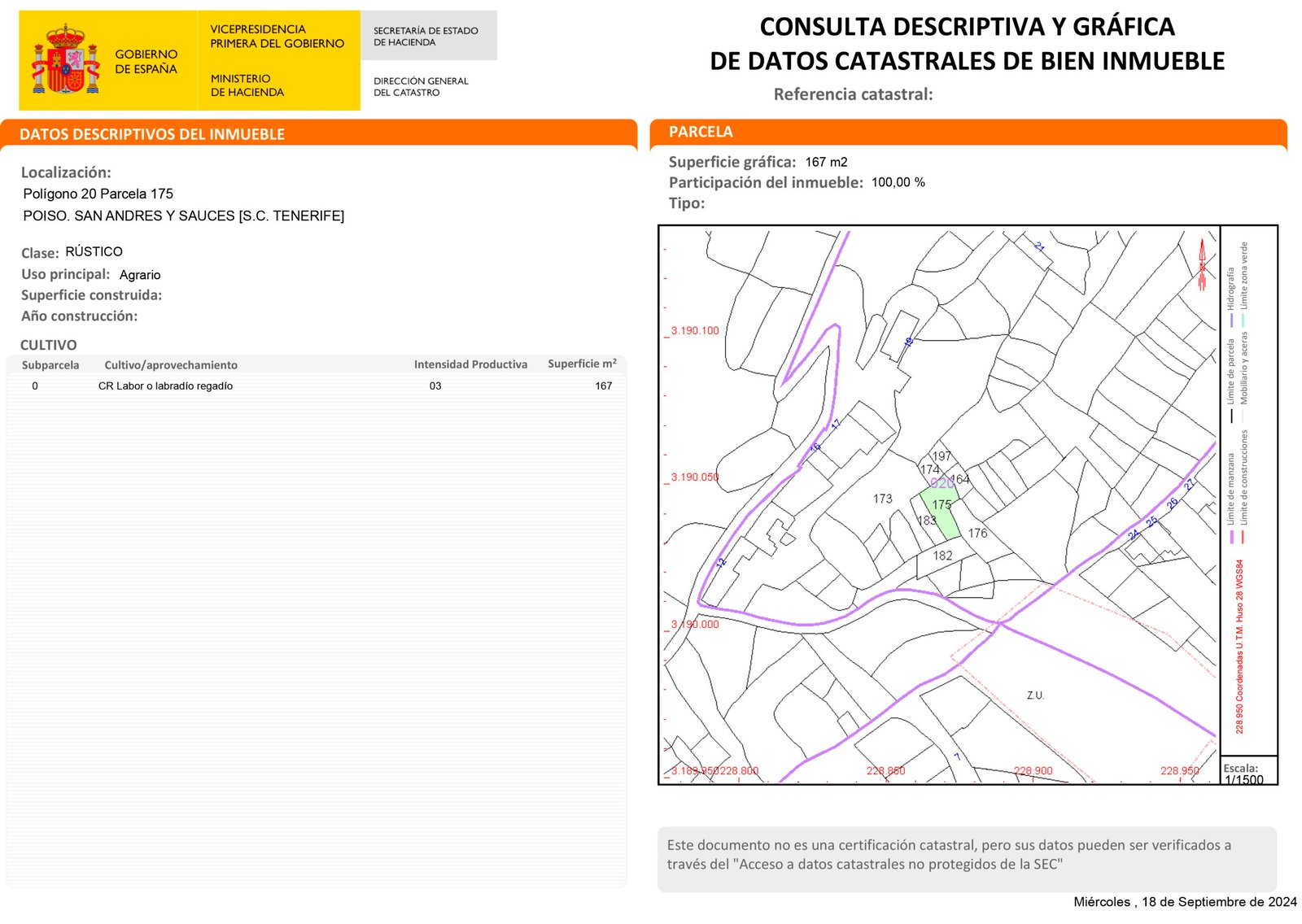Click the title 'CONSULTA DESCRIPTIVA Y GRÁFICA'
The image size is (1302, 924).
pos(967,27)
